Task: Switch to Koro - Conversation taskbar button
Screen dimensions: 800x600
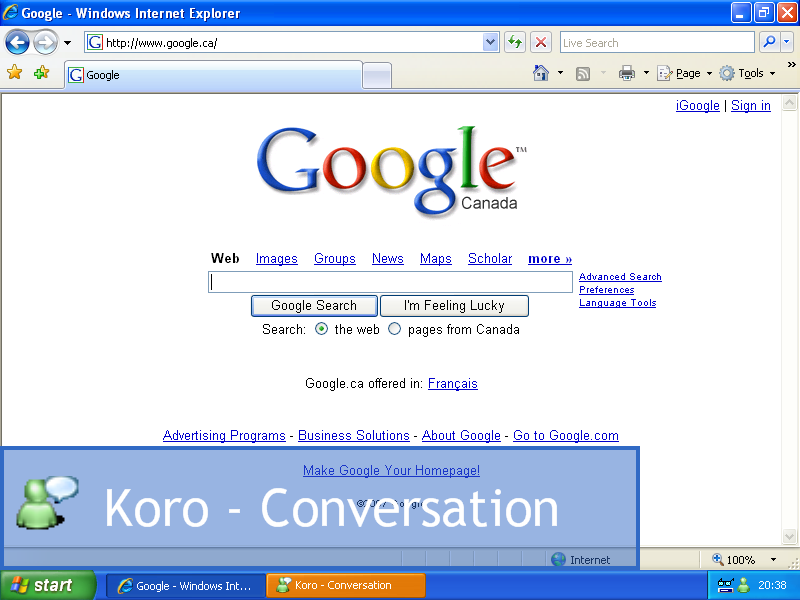Action: pyautogui.click(x=345, y=585)
